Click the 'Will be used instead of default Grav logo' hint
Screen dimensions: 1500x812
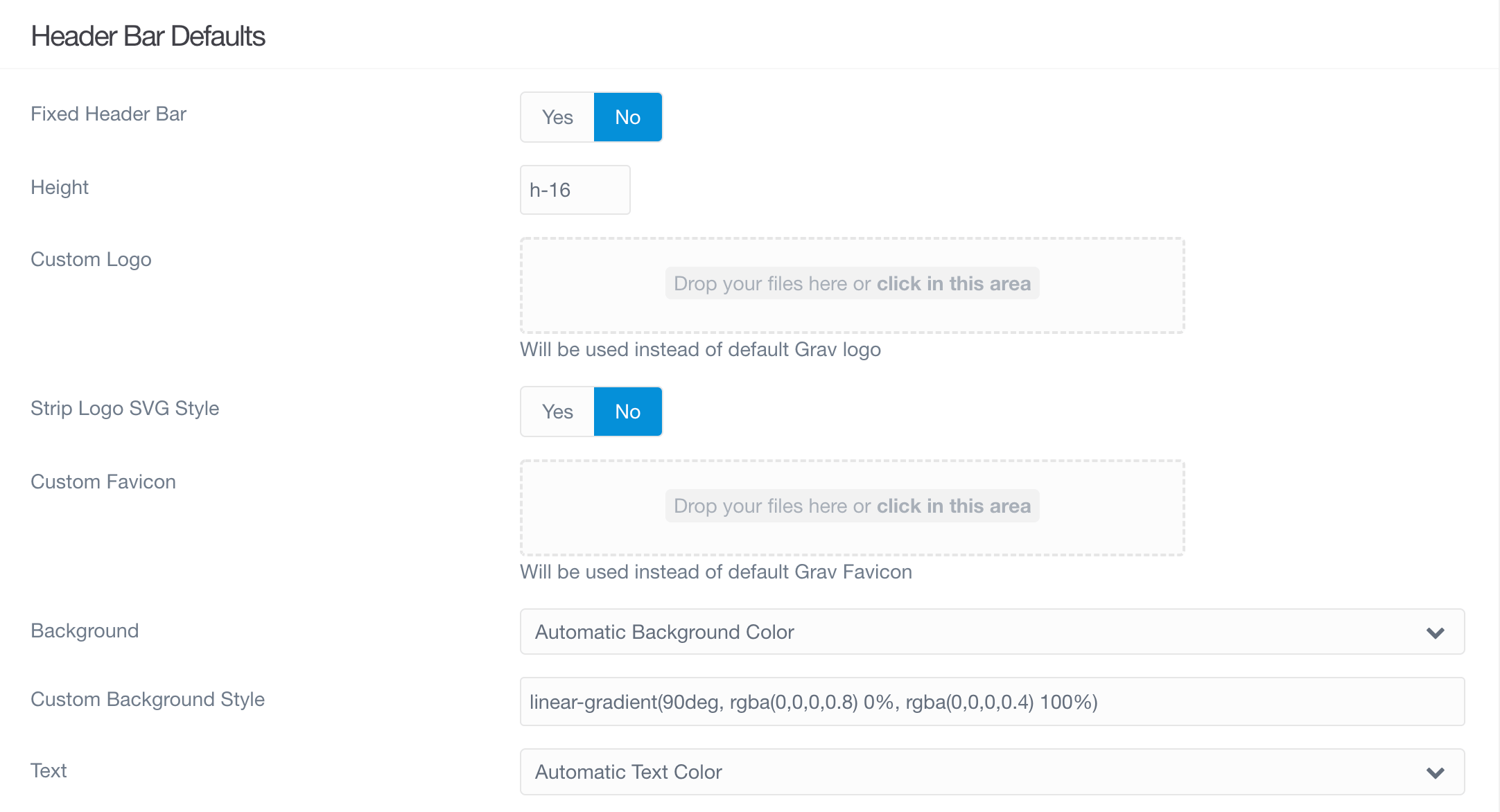[x=701, y=350]
